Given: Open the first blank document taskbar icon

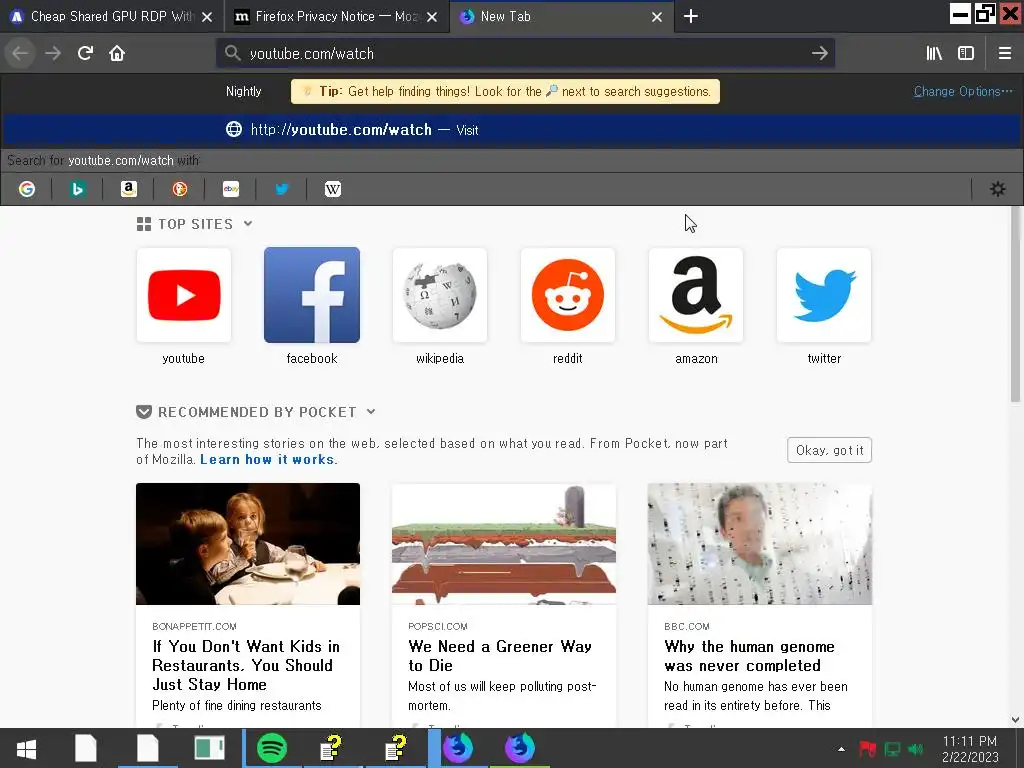Looking at the screenshot, I should click(x=86, y=748).
